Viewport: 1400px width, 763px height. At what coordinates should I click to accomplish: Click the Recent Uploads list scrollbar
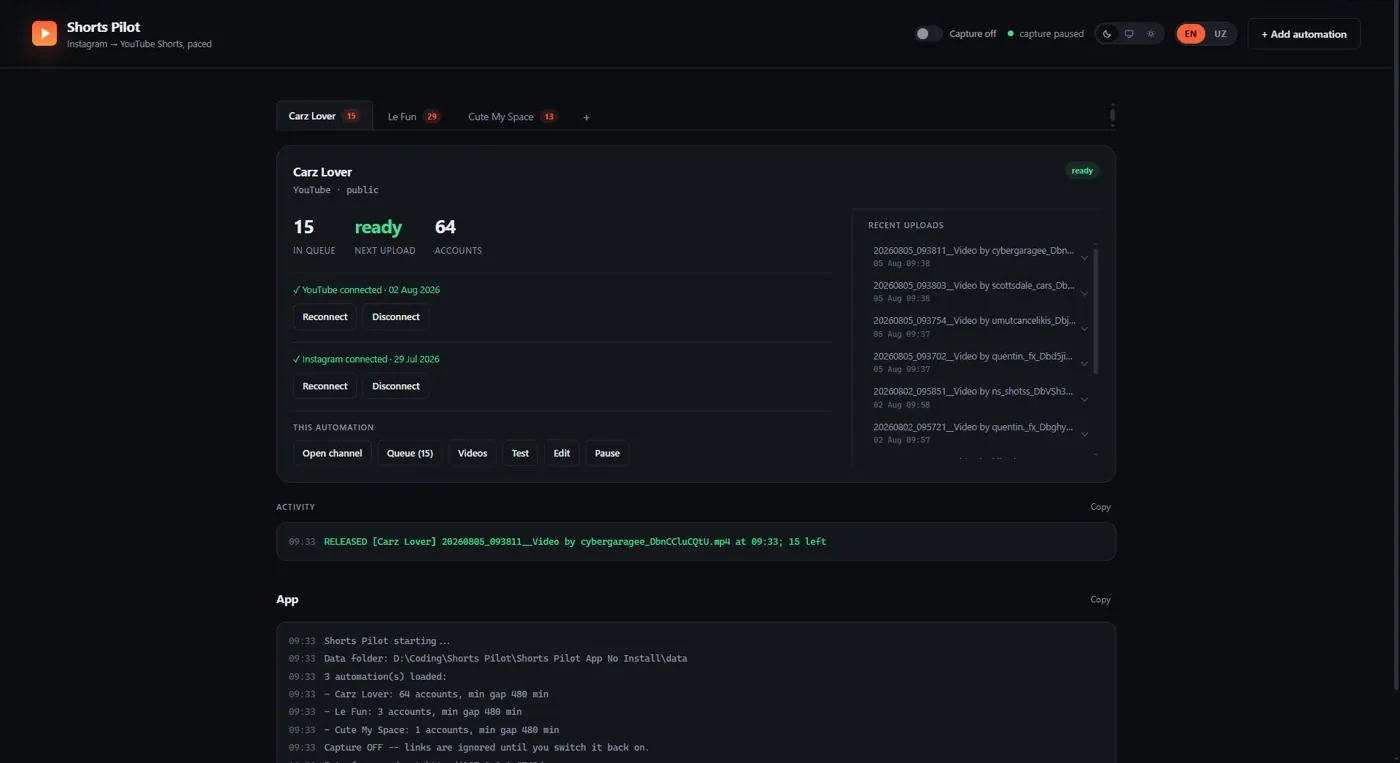(x=1096, y=310)
